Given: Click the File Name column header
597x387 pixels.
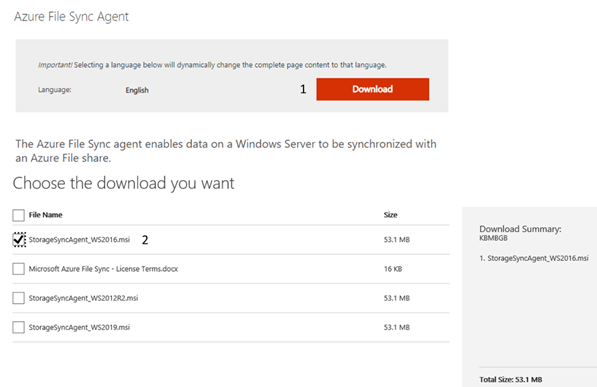Looking at the screenshot, I should coord(45,215).
